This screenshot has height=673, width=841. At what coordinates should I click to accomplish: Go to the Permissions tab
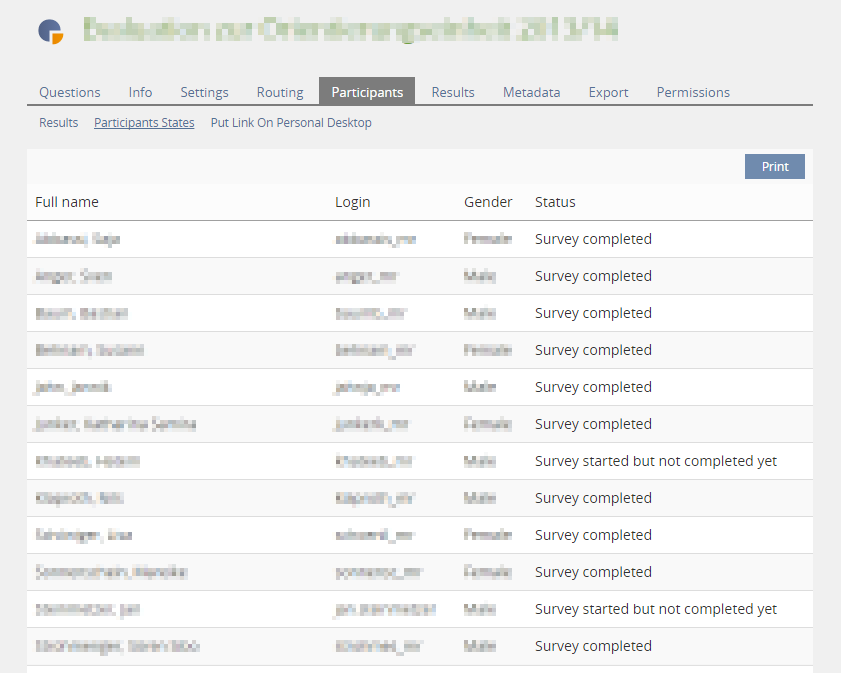click(693, 92)
